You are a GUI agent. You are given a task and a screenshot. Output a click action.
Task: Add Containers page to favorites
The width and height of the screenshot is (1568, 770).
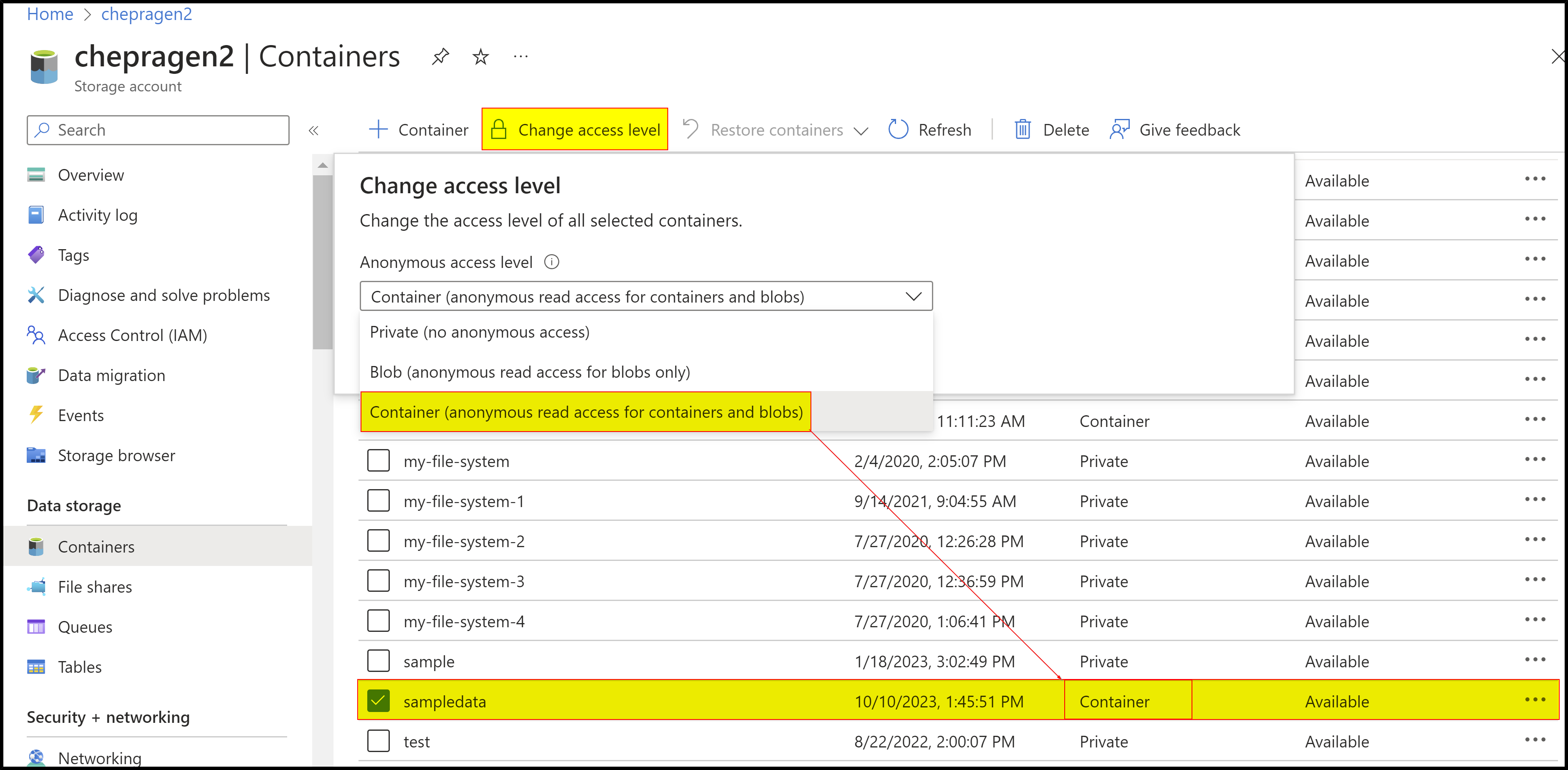[x=480, y=56]
